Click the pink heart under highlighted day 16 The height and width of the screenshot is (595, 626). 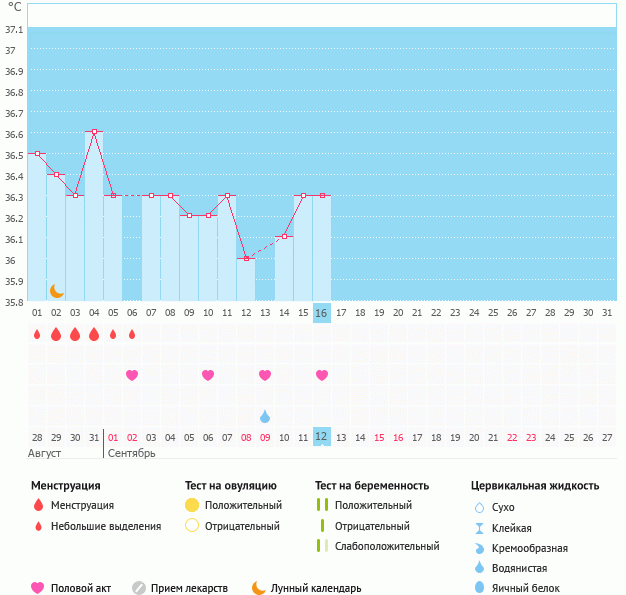pos(322,375)
